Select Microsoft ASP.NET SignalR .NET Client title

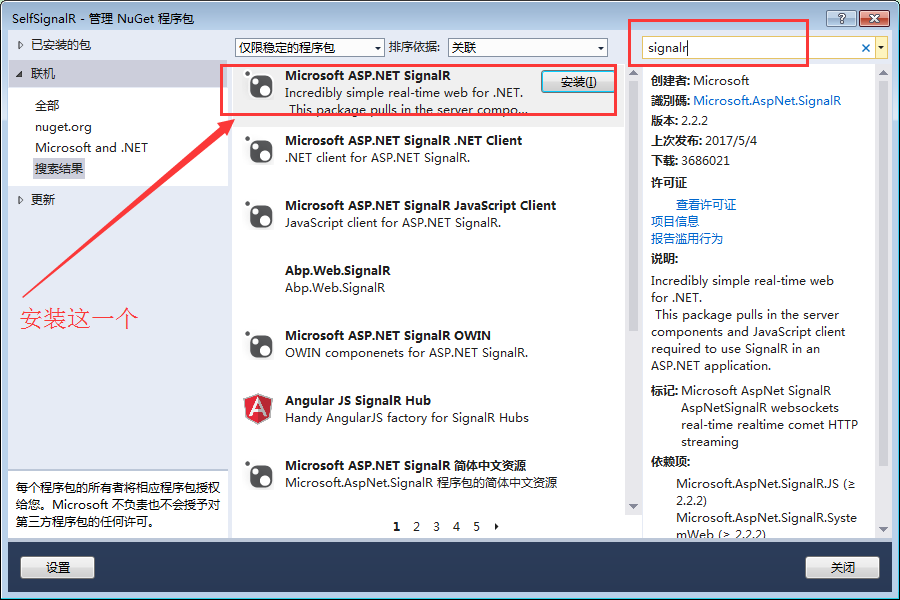coord(404,141)
